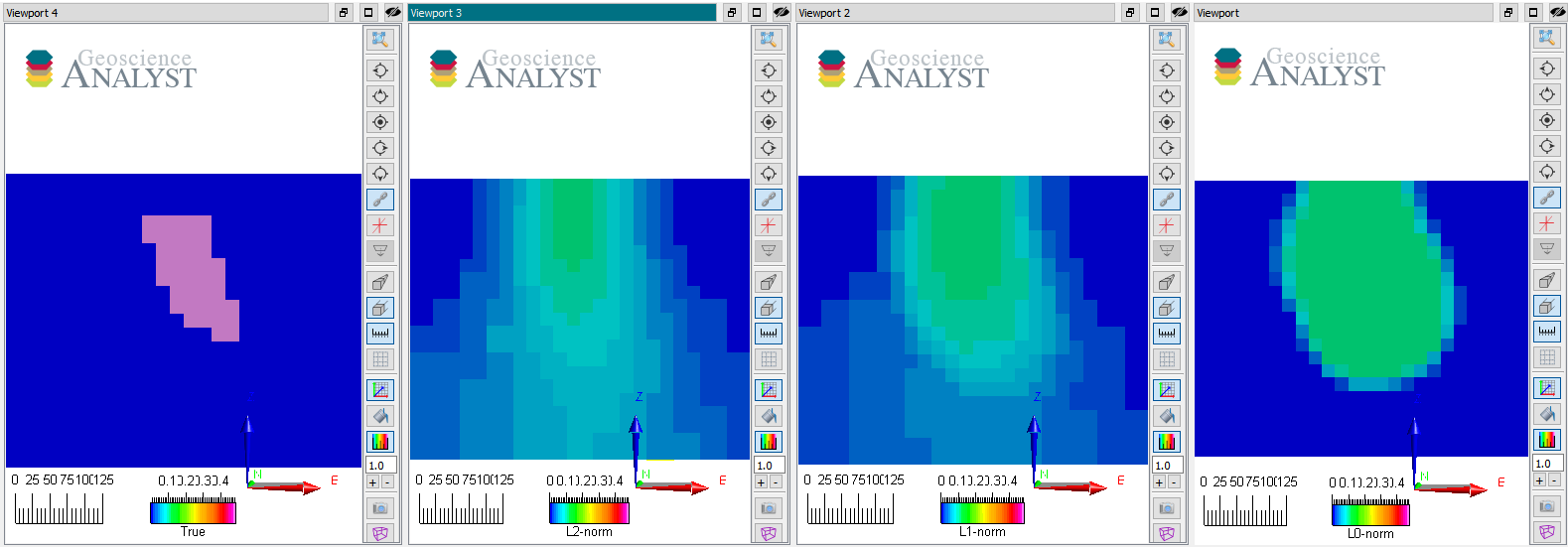Screen dimensions: 1568x547
Task: Toggle eye visibility icon on Viewport 4 header
Action: pos(393,13)
